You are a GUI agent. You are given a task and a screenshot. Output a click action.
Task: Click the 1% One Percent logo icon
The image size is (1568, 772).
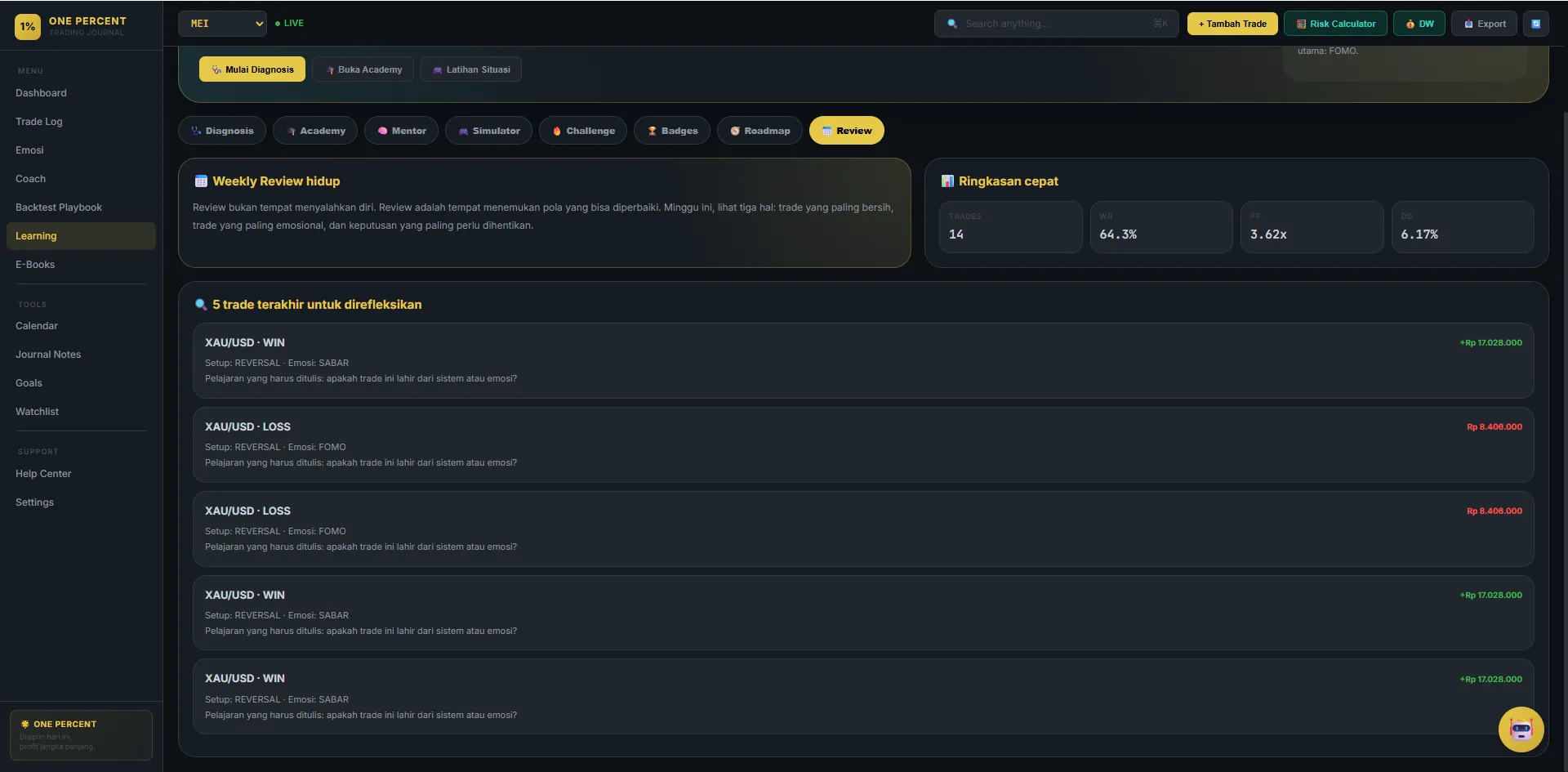(x=28, y=26)
